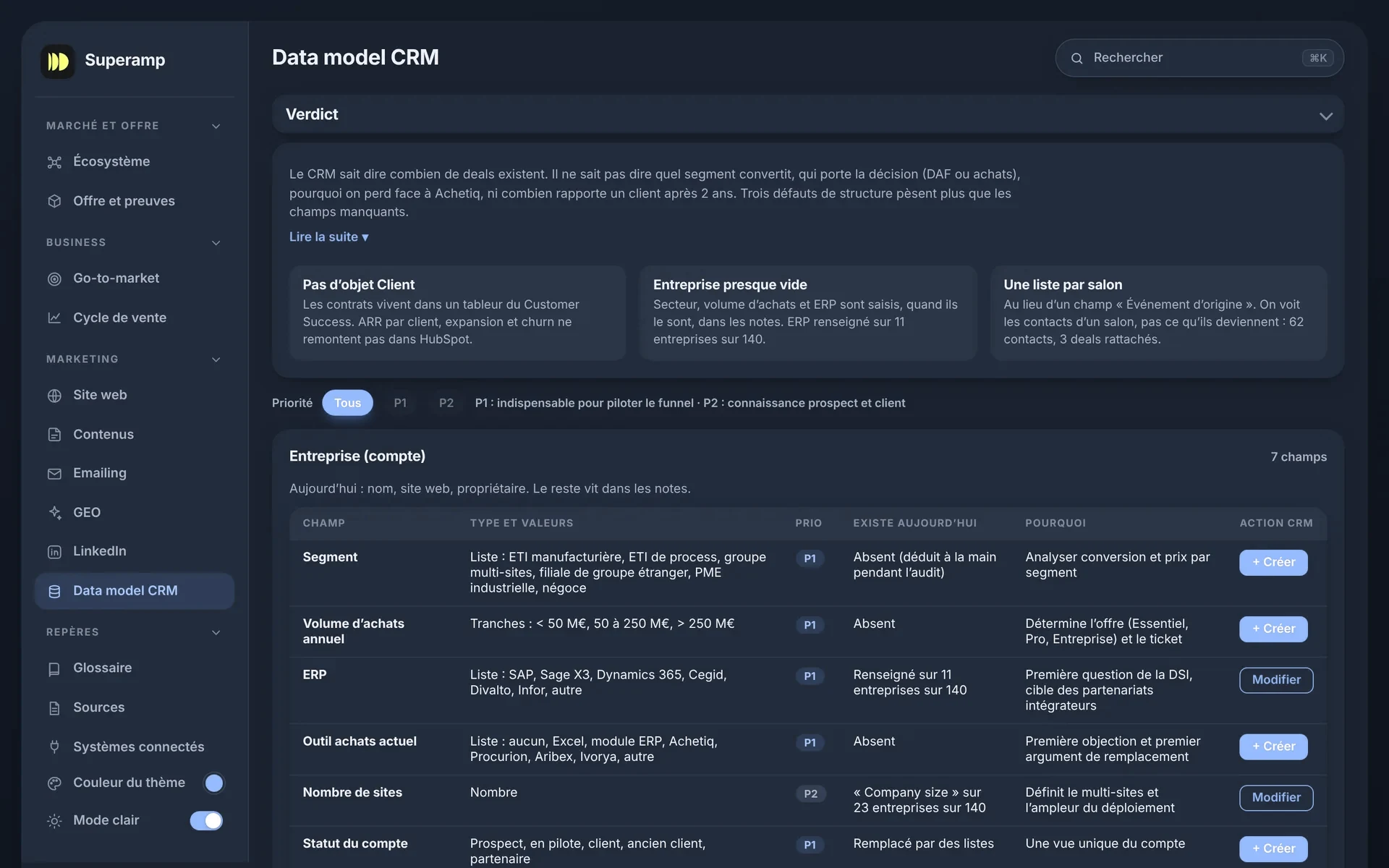Click the Contenus document icon
The height and width of the screenshot is (868, 1389).
pos(54,435)
